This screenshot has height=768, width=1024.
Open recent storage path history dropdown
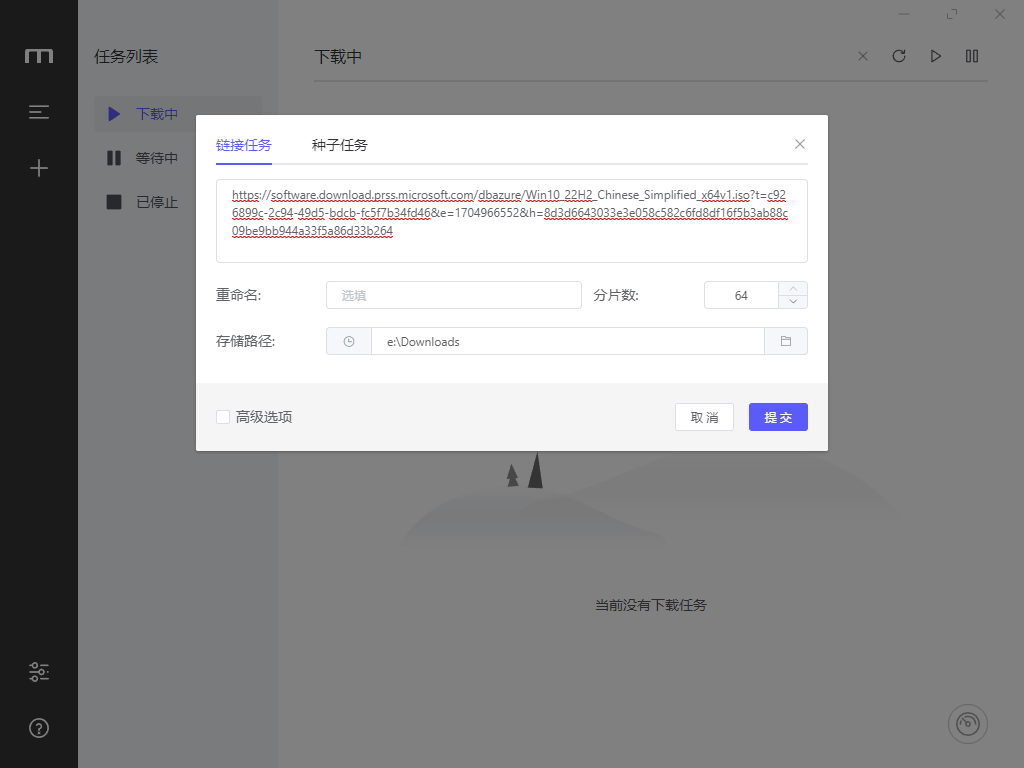pos(349,341)
